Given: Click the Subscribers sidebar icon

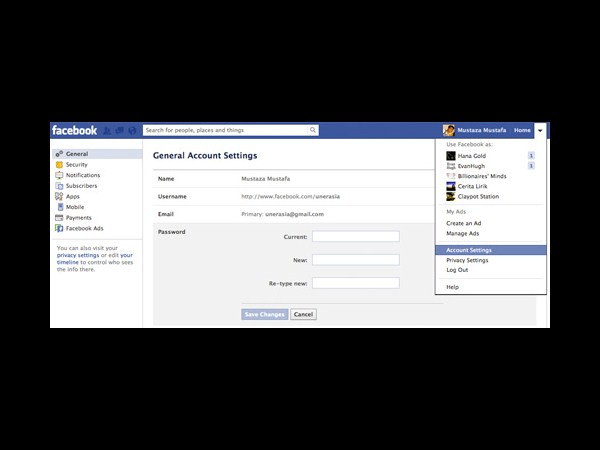Looking at the screenshot, I should [59, 186].
